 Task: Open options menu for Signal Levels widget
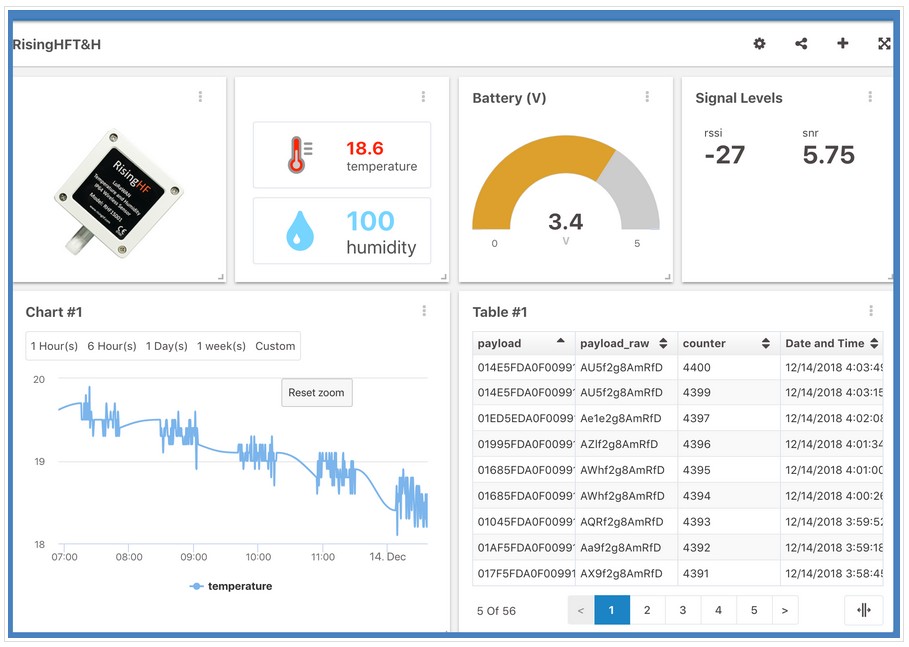(x=870, y=97)
